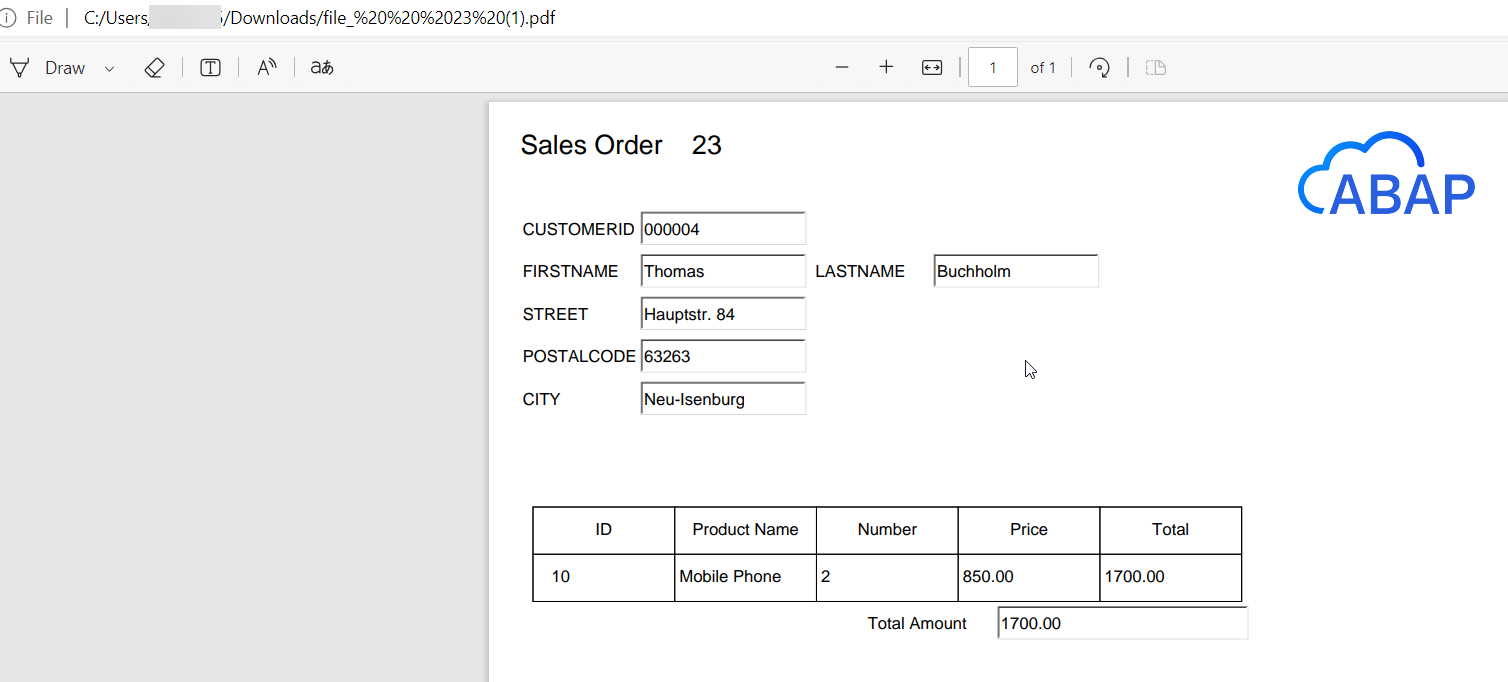Click the LASTNAME field Buchholm
Image resolution: width=1508 pixels, height=682 pixels.
click(x=1016, y=271)
